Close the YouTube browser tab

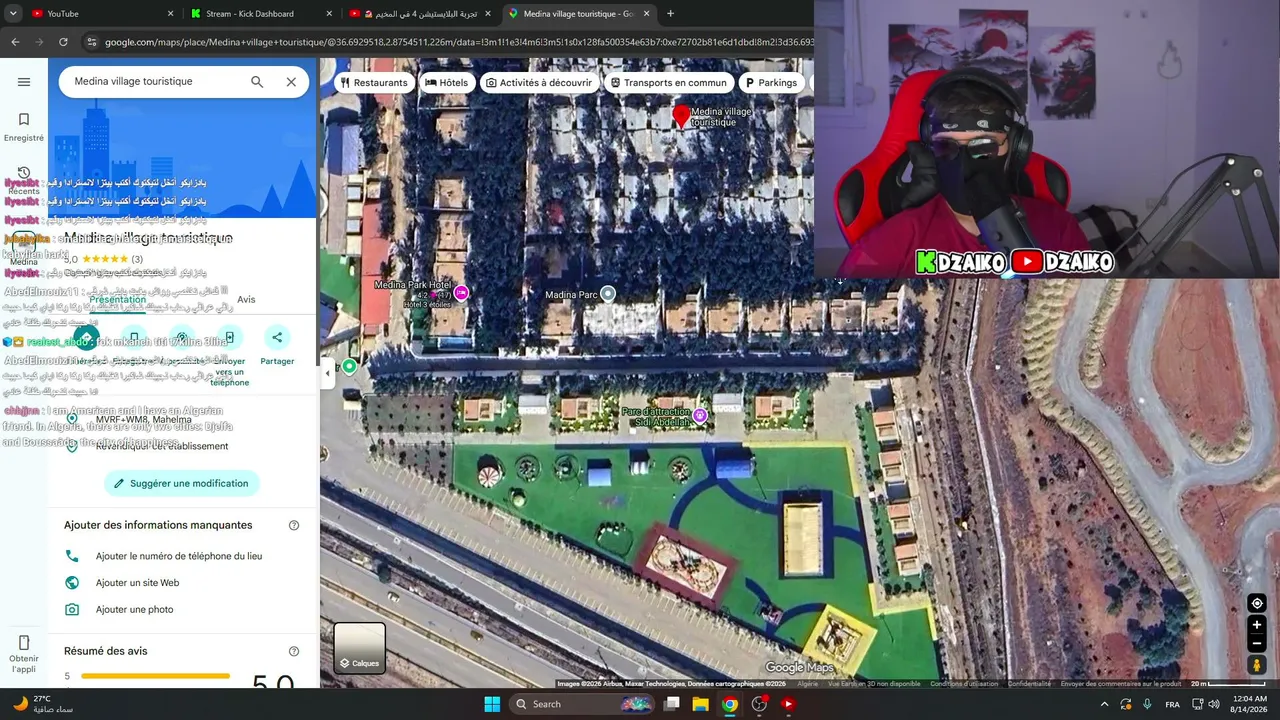(x=170, y=14)
